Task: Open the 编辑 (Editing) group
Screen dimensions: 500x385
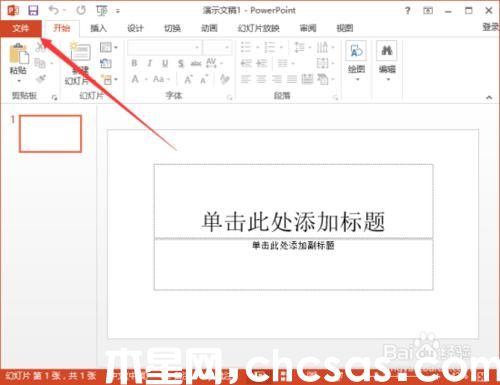Action: pos(387,61)
